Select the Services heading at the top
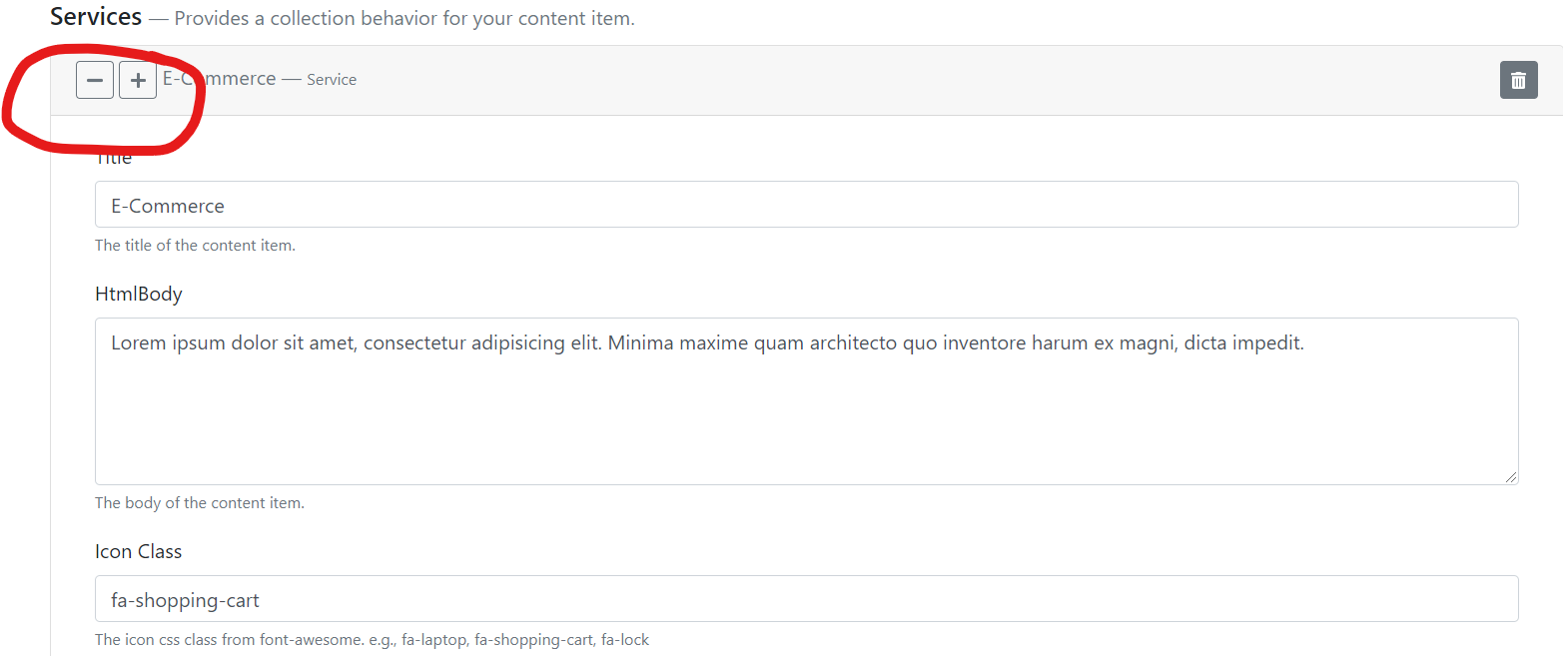This screenshot has width=1568, height=656. pos(95,16)
